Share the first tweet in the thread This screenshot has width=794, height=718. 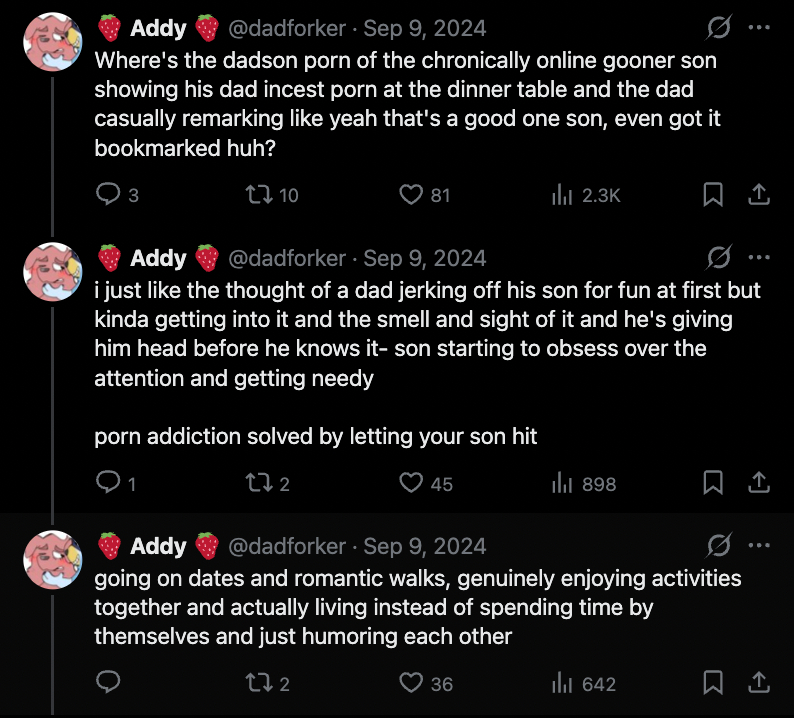click(x=759, y=195)
